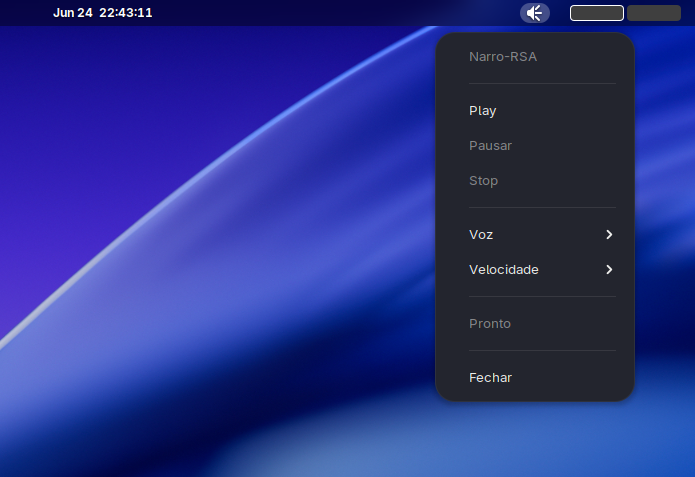This screenshot has width=695, height=477.
Task: Click the plain gray button at top right
Action: point(654,13)
